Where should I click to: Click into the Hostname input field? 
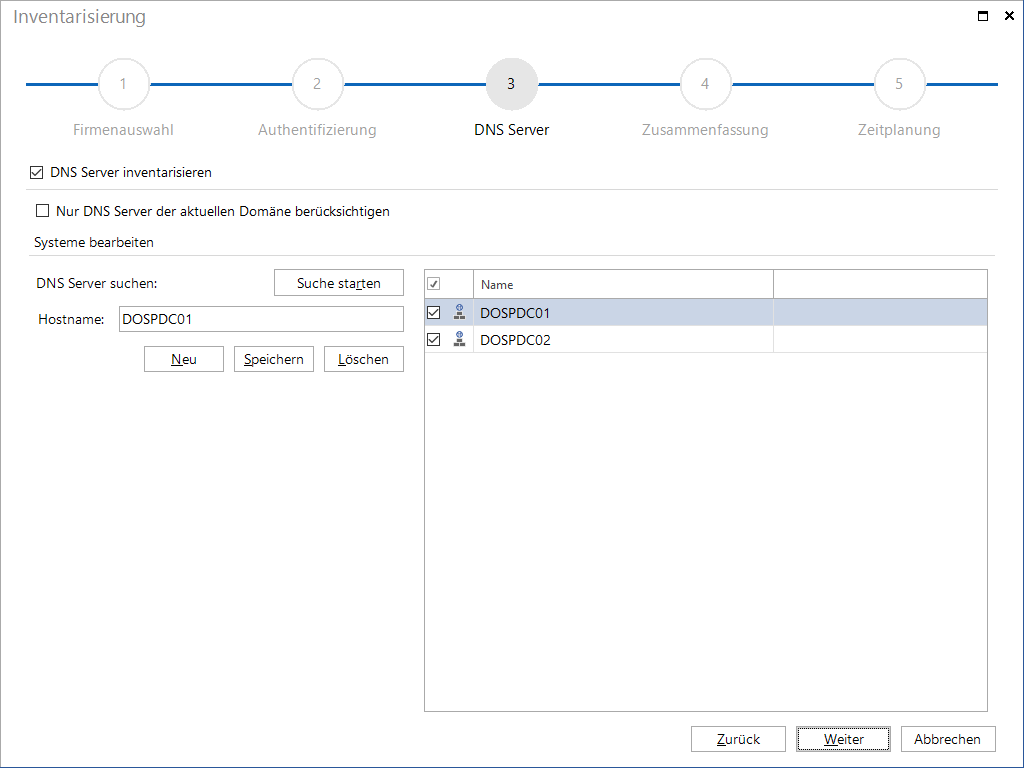point(261,319)
